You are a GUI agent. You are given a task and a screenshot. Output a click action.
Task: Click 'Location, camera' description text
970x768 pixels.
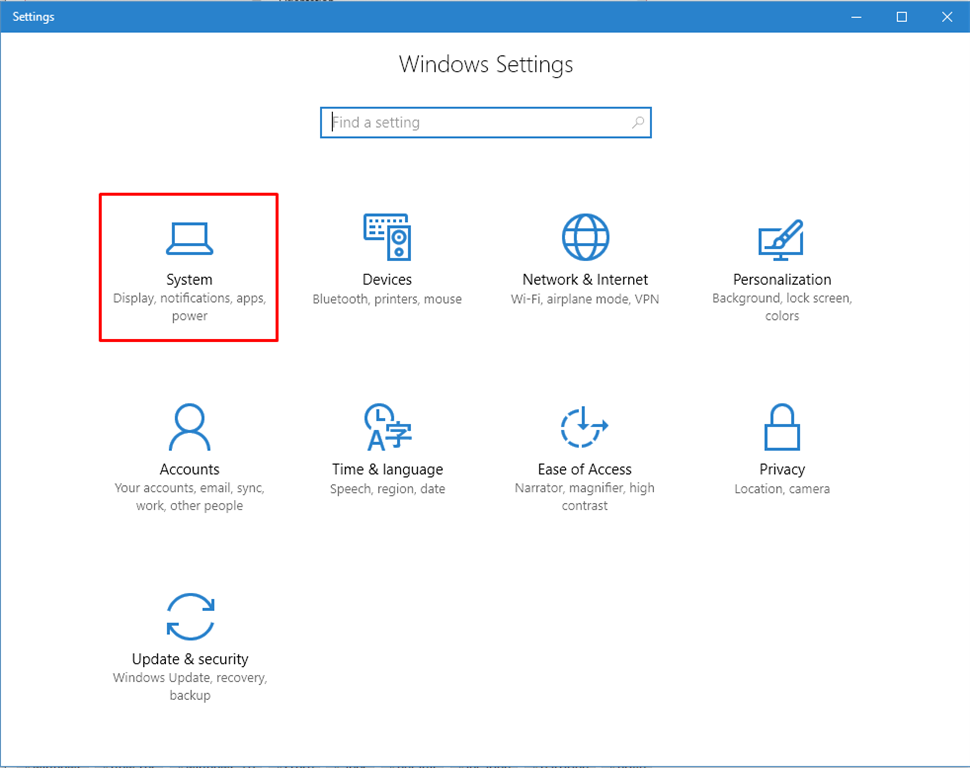tap(782, 489)
